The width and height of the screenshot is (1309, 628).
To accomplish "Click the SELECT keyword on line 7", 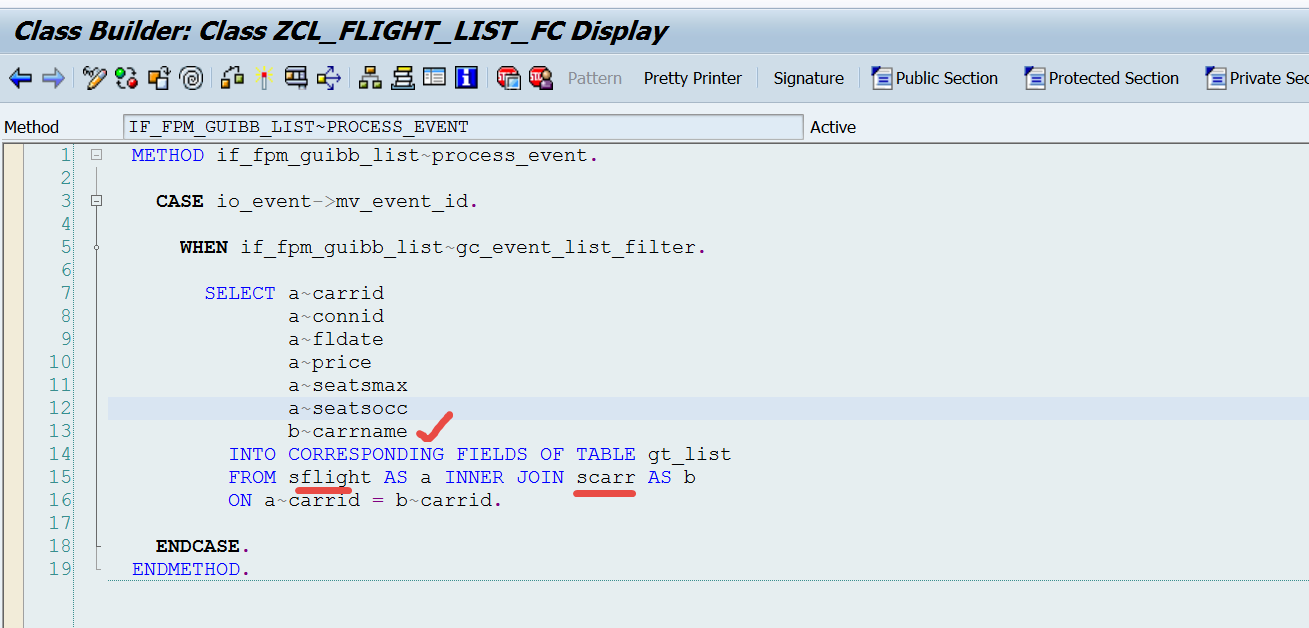I will (240, 293).
